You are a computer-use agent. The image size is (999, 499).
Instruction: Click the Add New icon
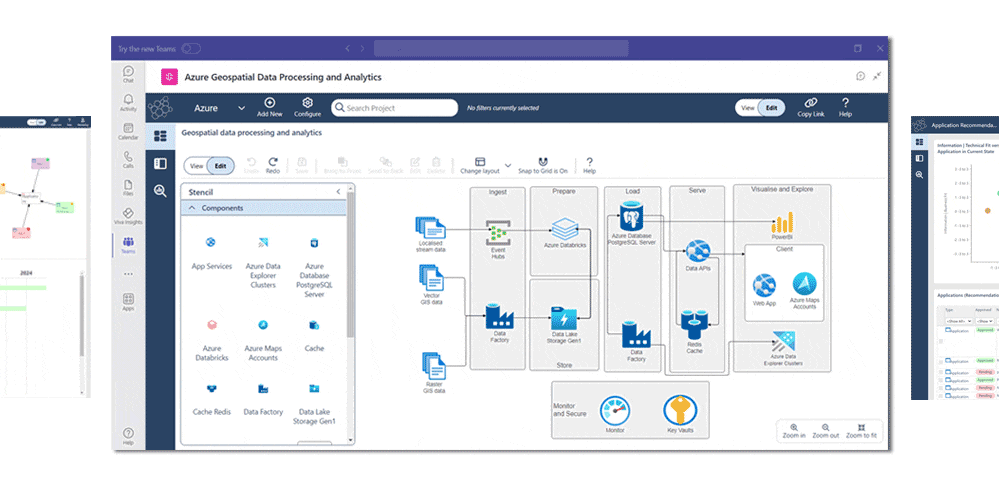click(x=269, y=103)
